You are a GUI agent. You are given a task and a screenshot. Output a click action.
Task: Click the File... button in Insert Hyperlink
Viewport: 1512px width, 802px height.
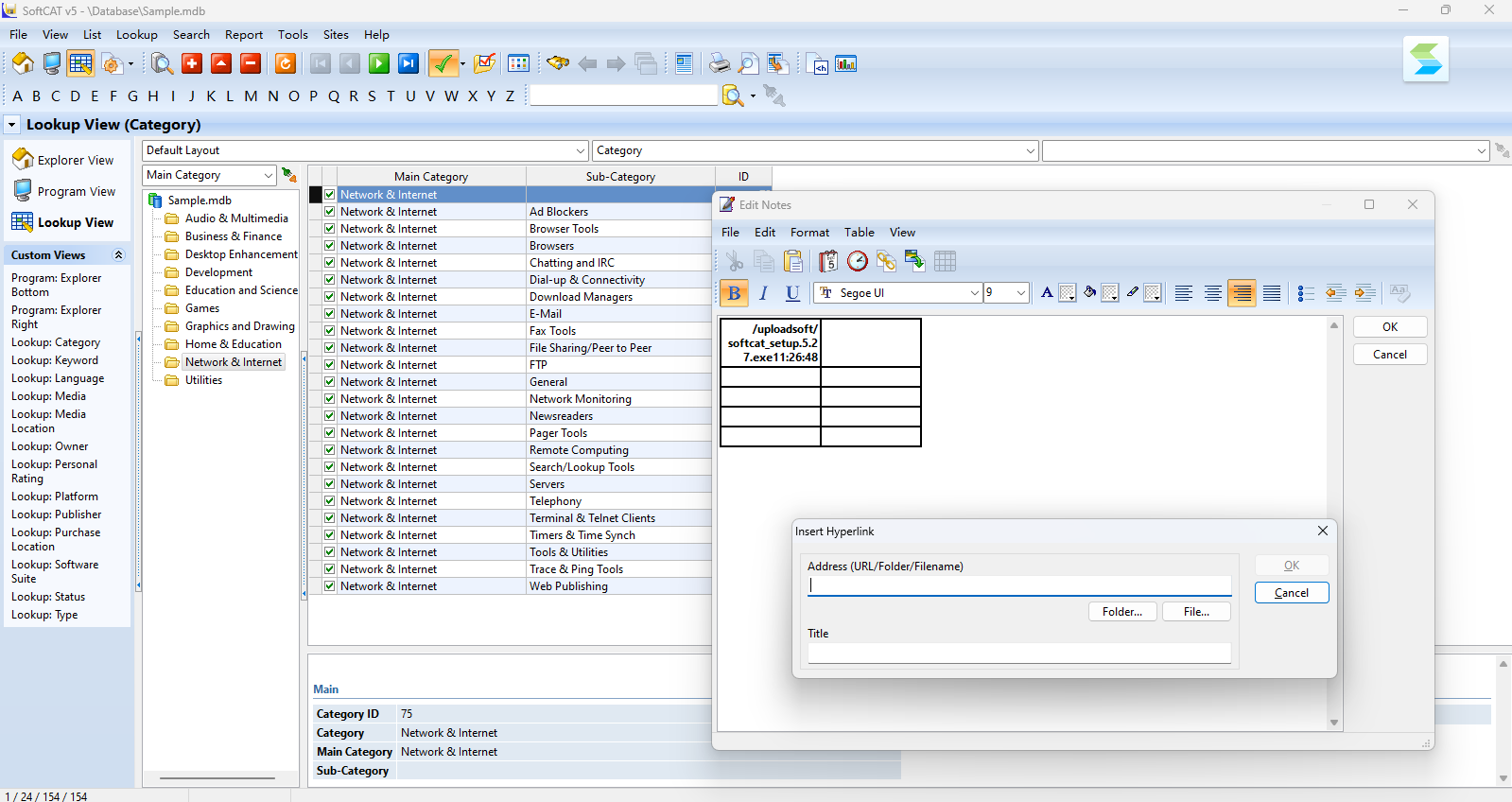[x=1196, y=612]
